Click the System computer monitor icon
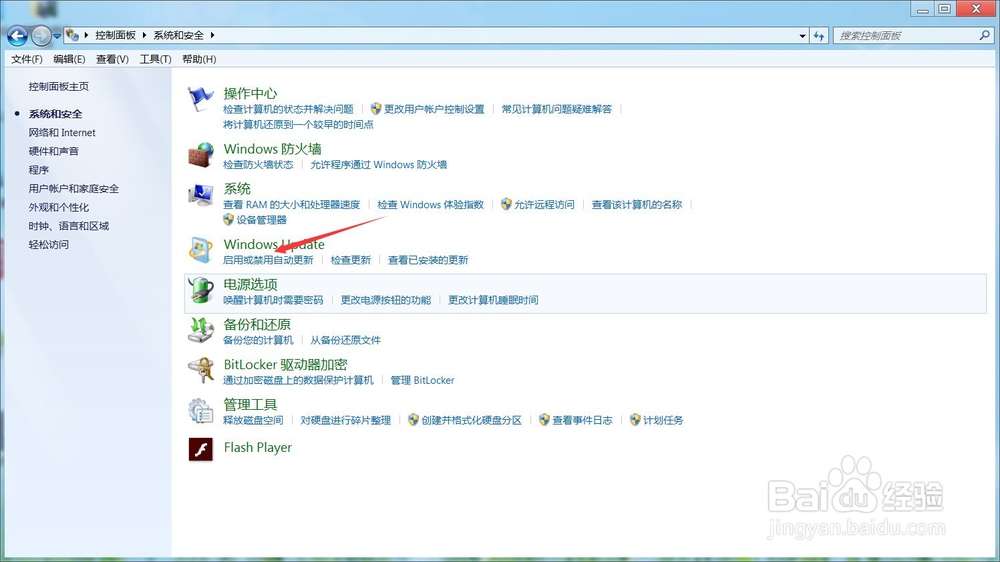 click(201, 195)
